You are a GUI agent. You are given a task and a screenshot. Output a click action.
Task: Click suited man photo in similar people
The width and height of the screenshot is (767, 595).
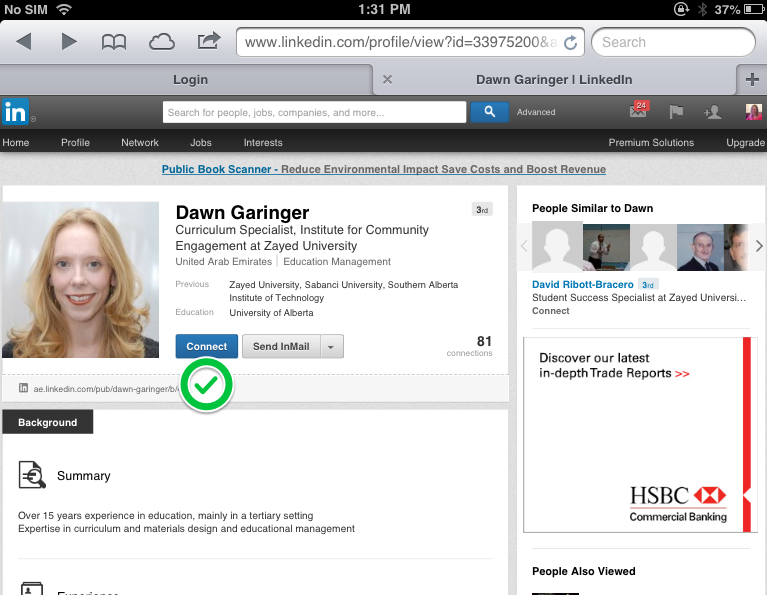[x=700, y=247]
